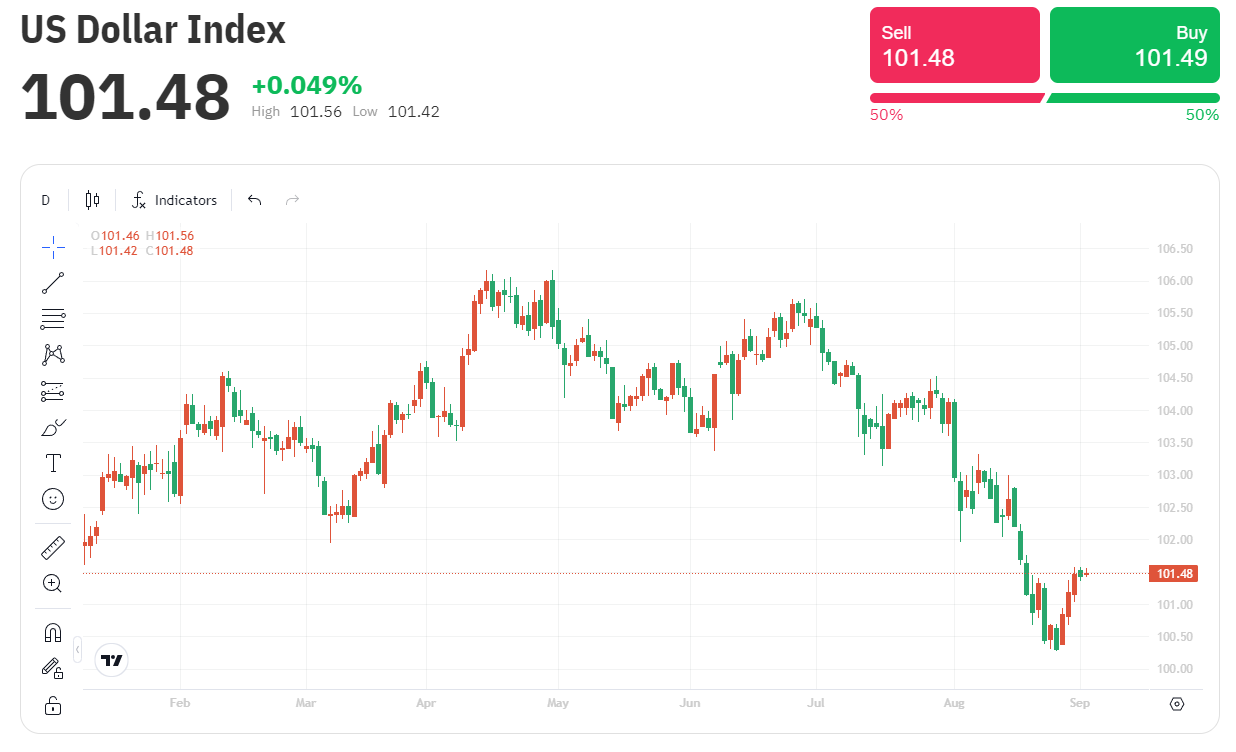Screen dimensions: 1236x752
Task: Toggle the lock all drawings padlock
Action: 53,705
